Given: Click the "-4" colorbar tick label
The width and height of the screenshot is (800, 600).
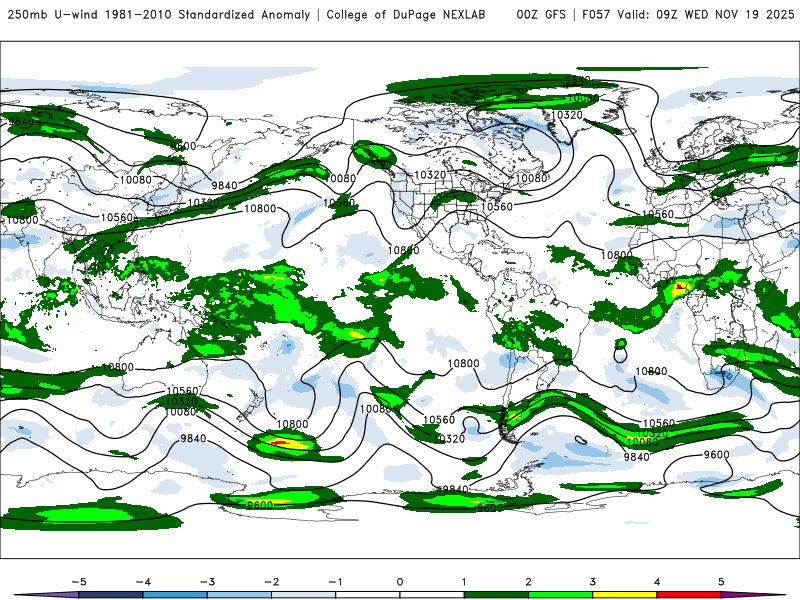Looking at the screenshot, I should [143, 582].
